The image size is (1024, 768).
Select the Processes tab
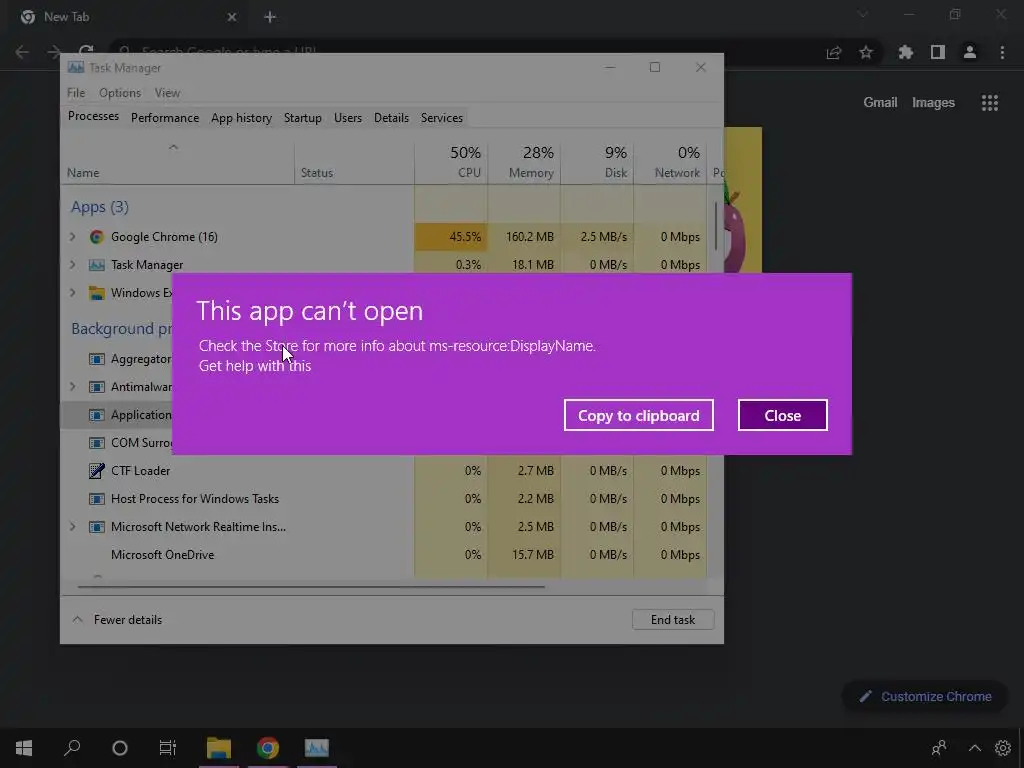pos(93,116)
